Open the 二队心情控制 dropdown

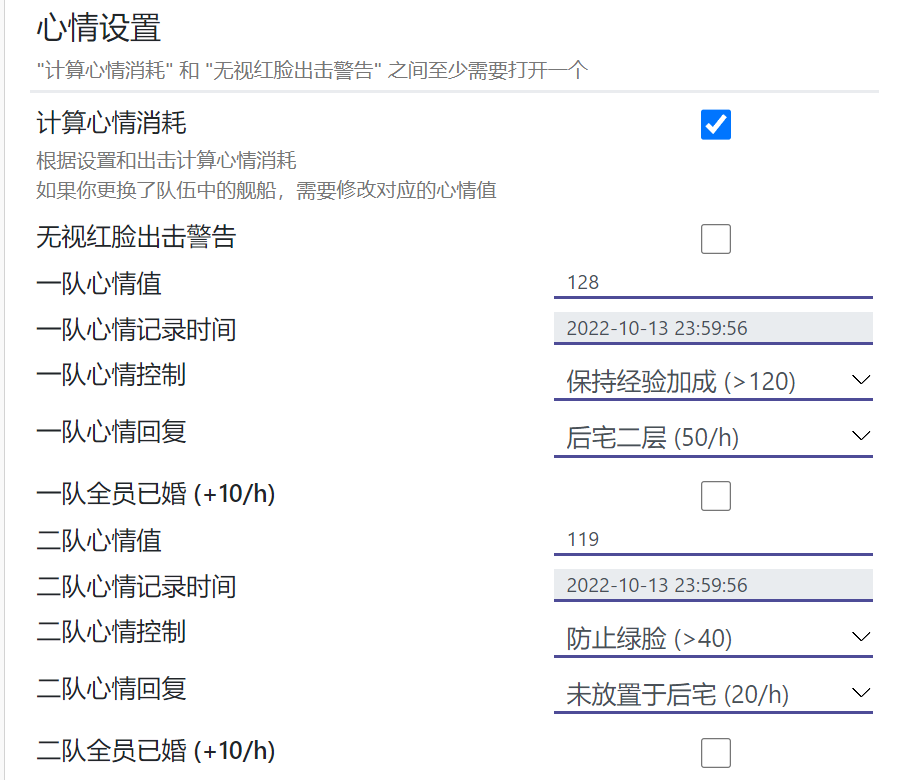[x=714, y=638]
